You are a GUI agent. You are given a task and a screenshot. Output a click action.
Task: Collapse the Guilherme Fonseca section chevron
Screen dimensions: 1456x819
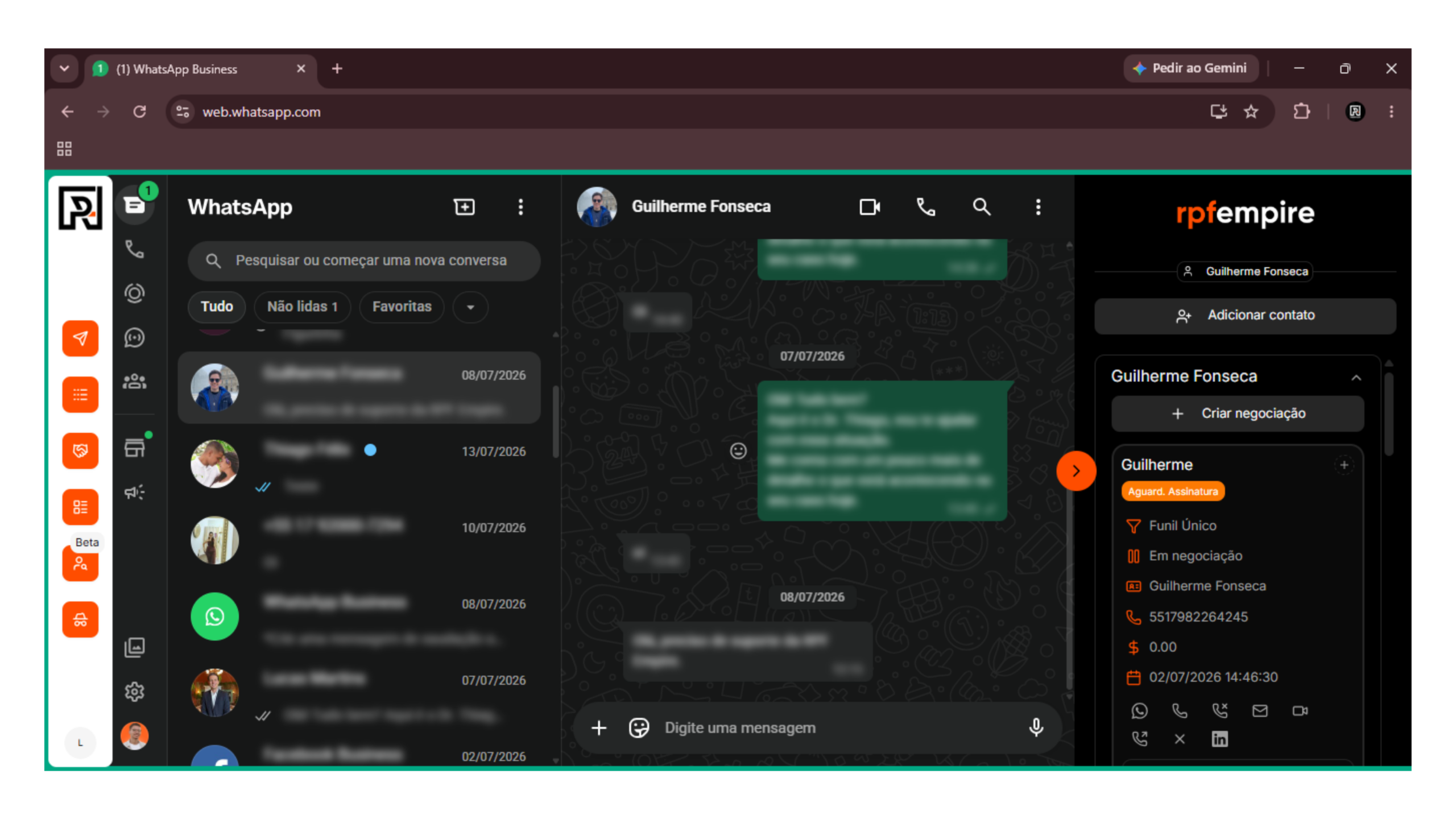[x=1356, y=378]
